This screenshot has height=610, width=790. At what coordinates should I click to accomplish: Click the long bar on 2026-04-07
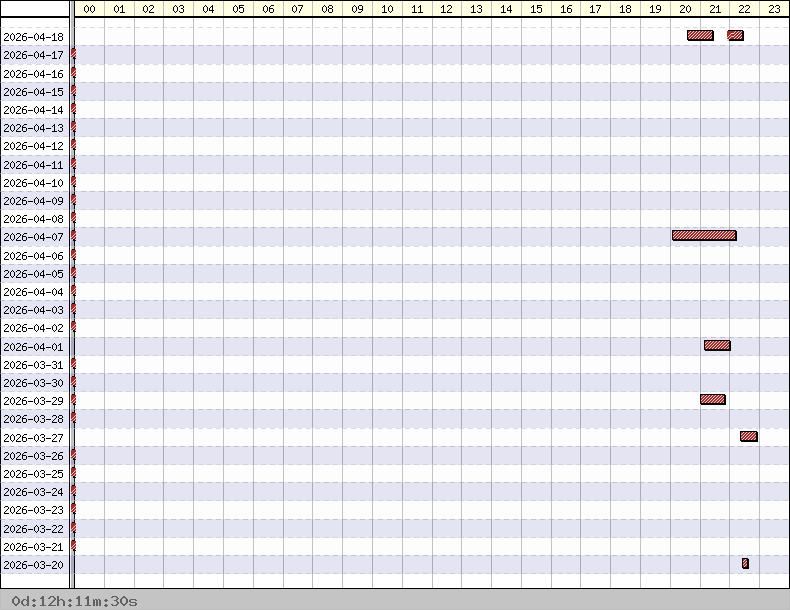pyautogui.click(x=704, y=236)
